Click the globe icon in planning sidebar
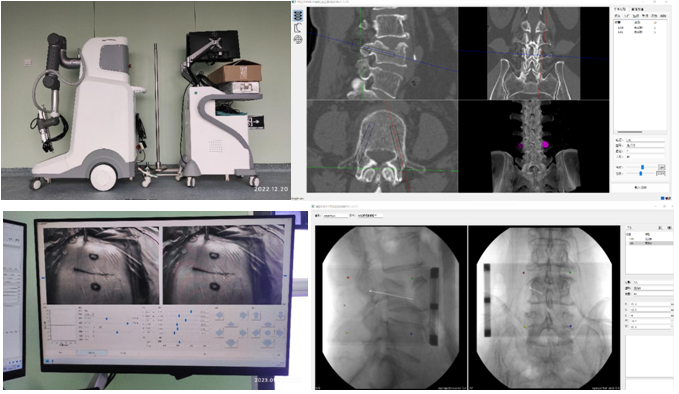Viewport: 679px width, 394px height. click(298, 40)
